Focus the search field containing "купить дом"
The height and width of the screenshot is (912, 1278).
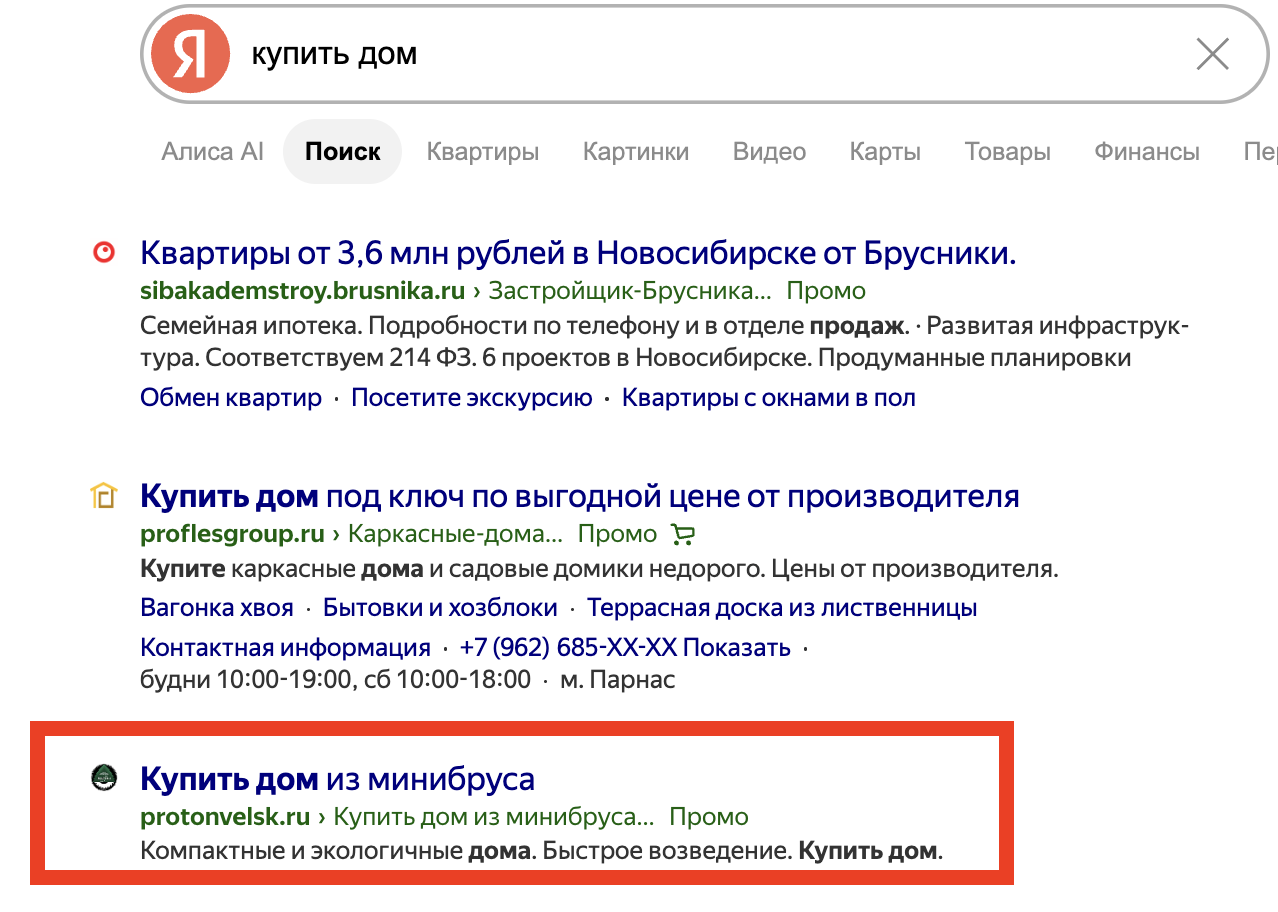click(x=704, y=54)
